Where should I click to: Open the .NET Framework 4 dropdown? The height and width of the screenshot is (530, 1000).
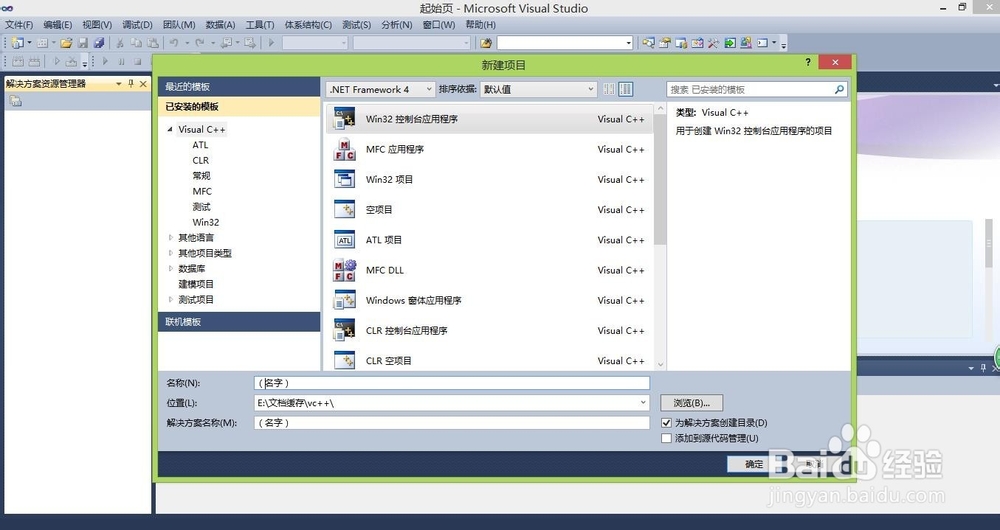pos(381,89)
